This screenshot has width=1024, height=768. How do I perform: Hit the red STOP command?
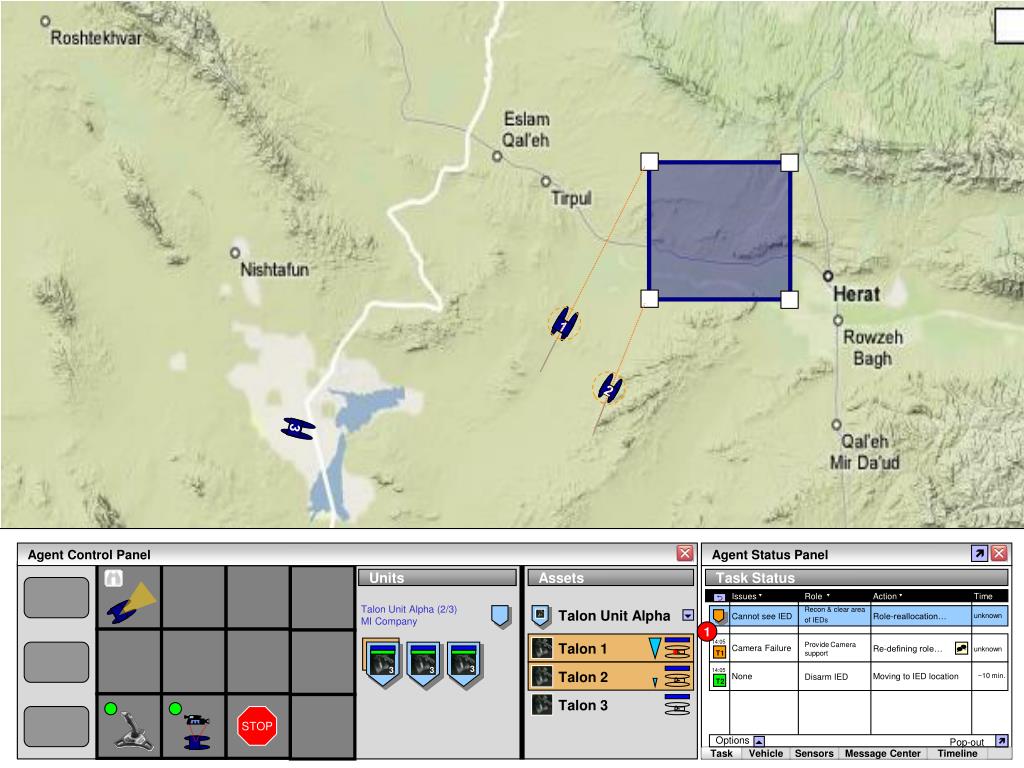pos(257,726)
